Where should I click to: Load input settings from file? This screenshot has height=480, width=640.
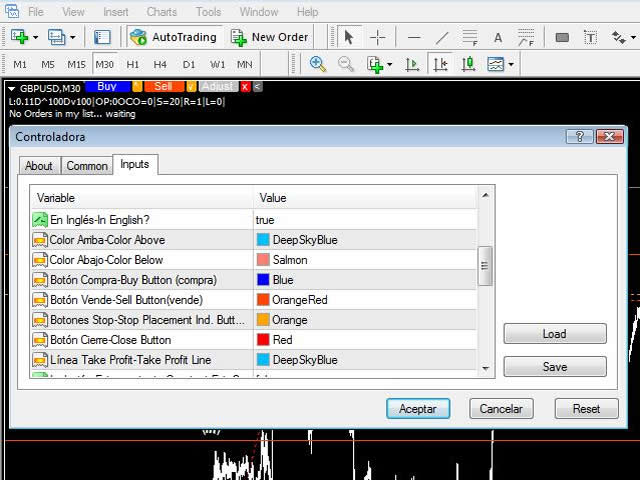pos(555,334)
